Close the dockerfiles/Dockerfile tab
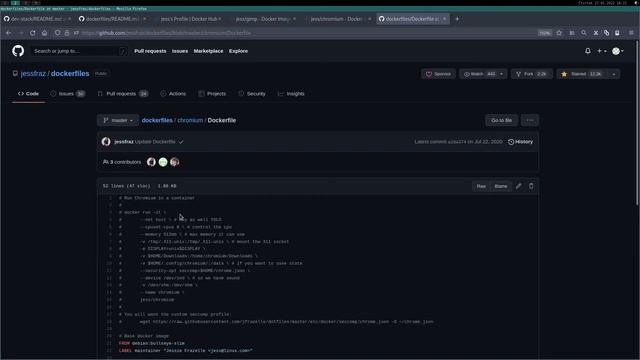This screenshot has width=640, height=360. 444,19
